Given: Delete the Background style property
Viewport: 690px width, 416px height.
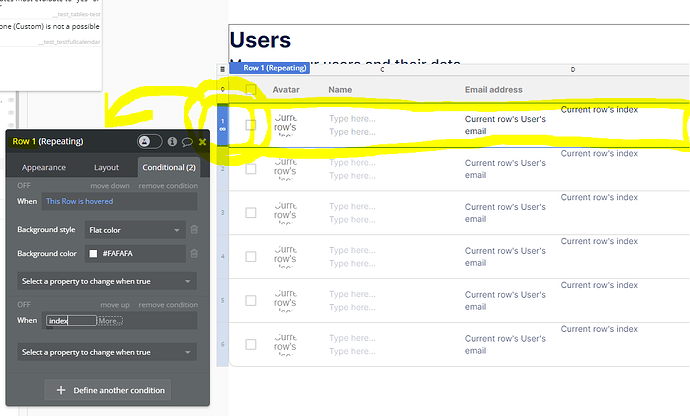Looking at the screenshot, I should [x=194, y=230].
